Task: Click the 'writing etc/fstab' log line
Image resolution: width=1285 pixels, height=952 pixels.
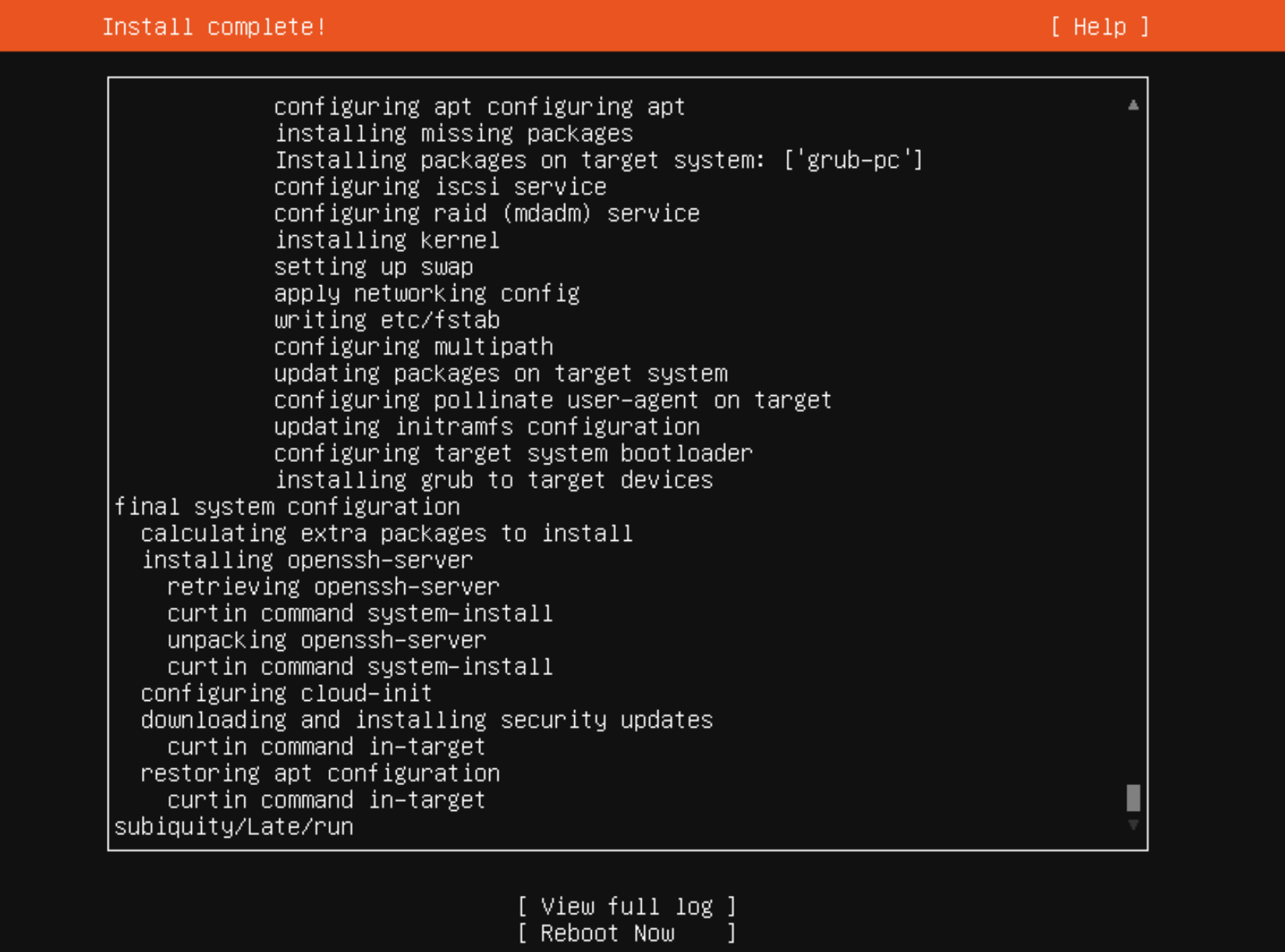Action: click(x=387, y=320)
